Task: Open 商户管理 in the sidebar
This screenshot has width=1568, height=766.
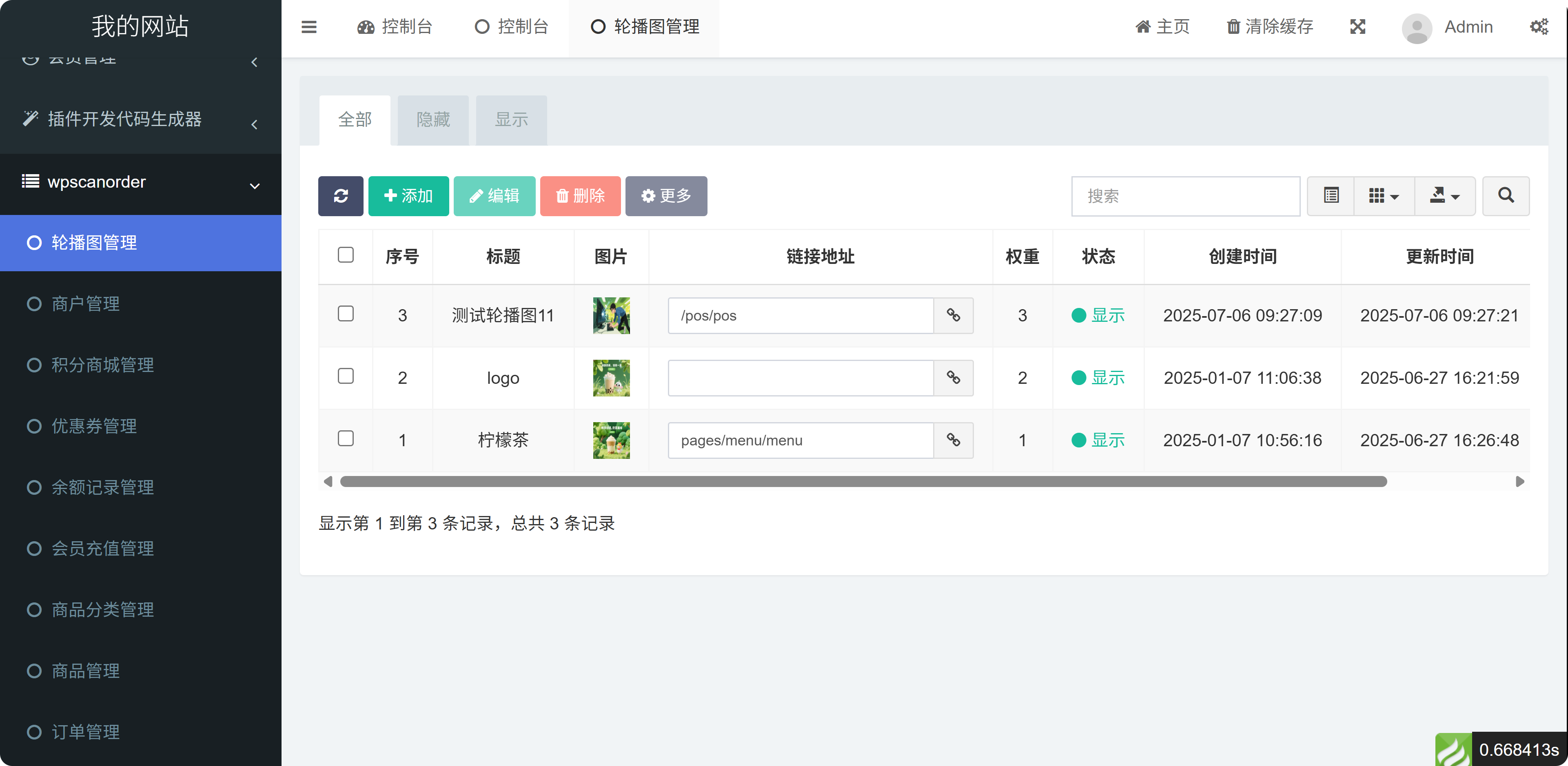Action: coord(85,303)
